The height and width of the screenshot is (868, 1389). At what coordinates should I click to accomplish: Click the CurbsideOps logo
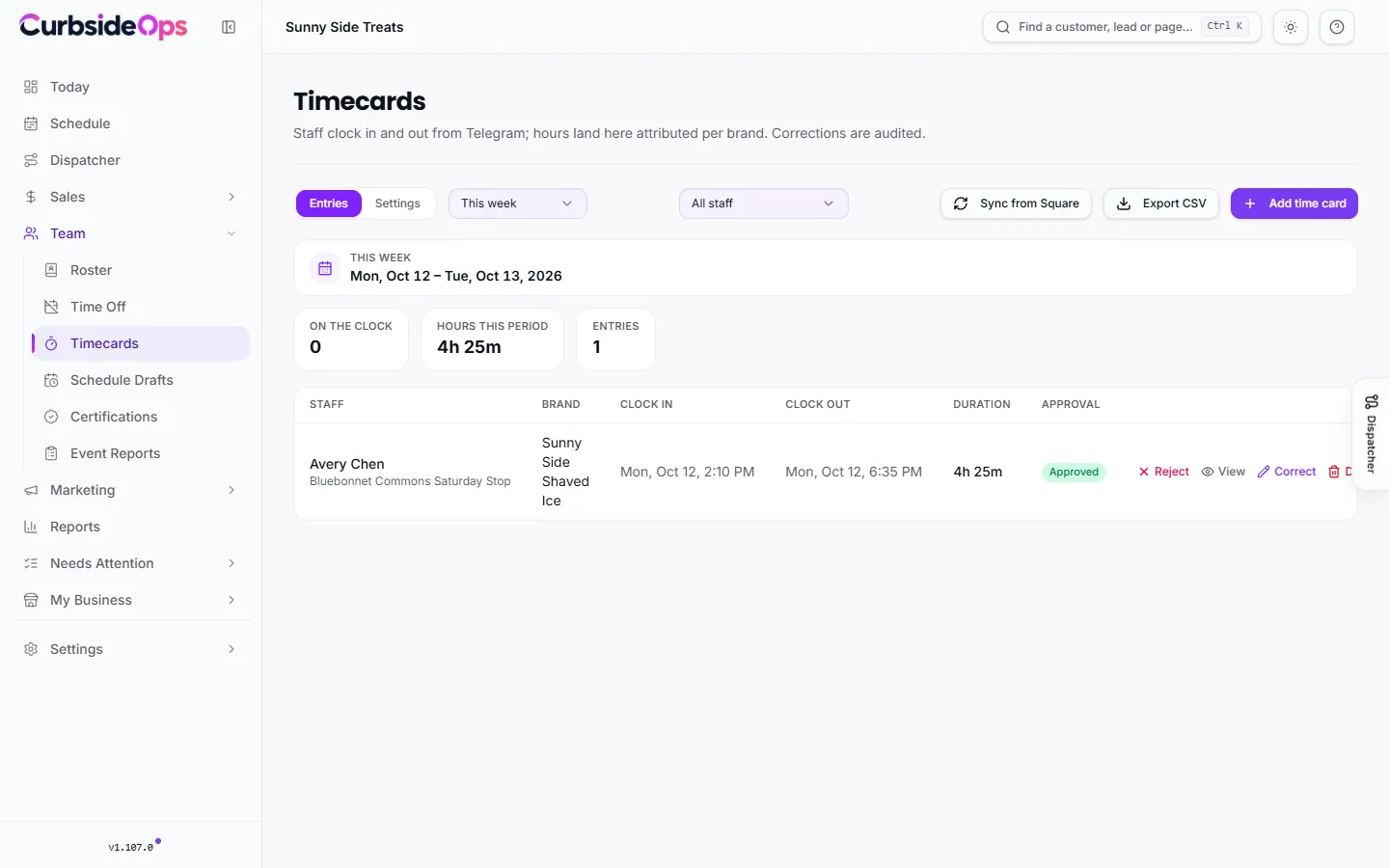103,26
